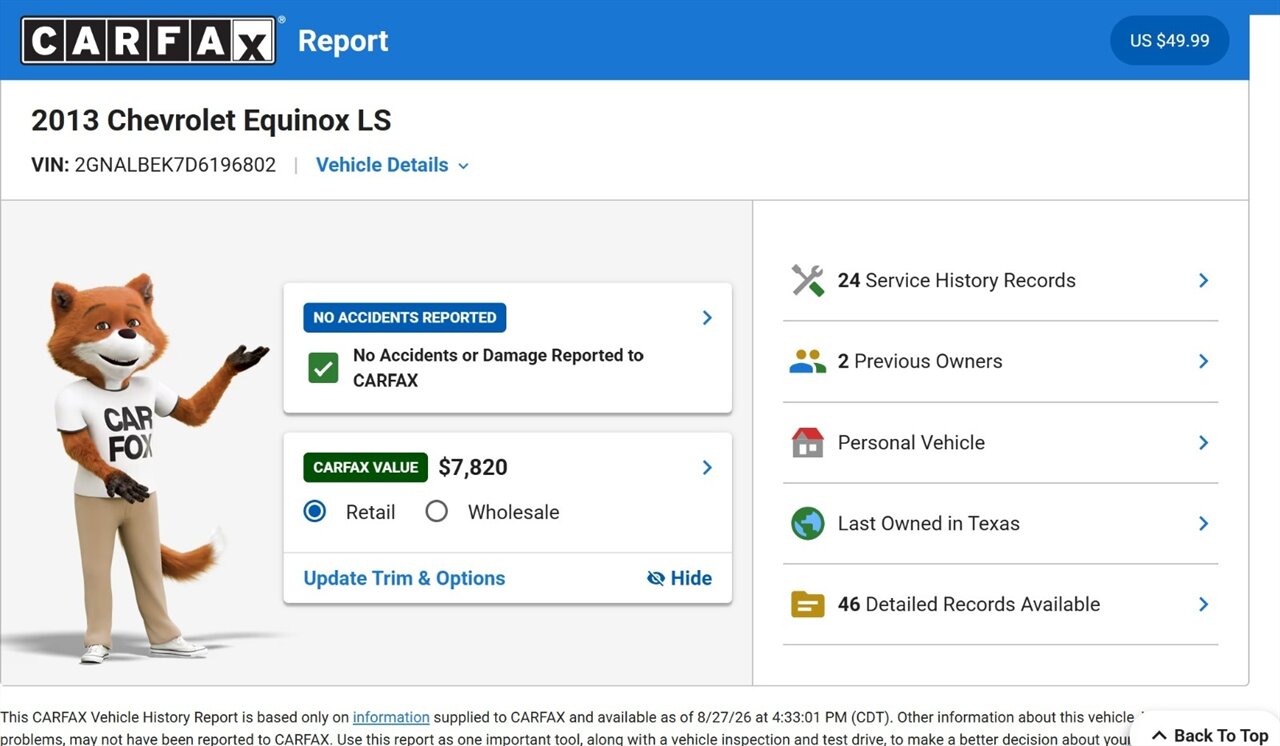Click the CARFAX logo
This screenshot has width=1280, height=746.
pos(148,40)
